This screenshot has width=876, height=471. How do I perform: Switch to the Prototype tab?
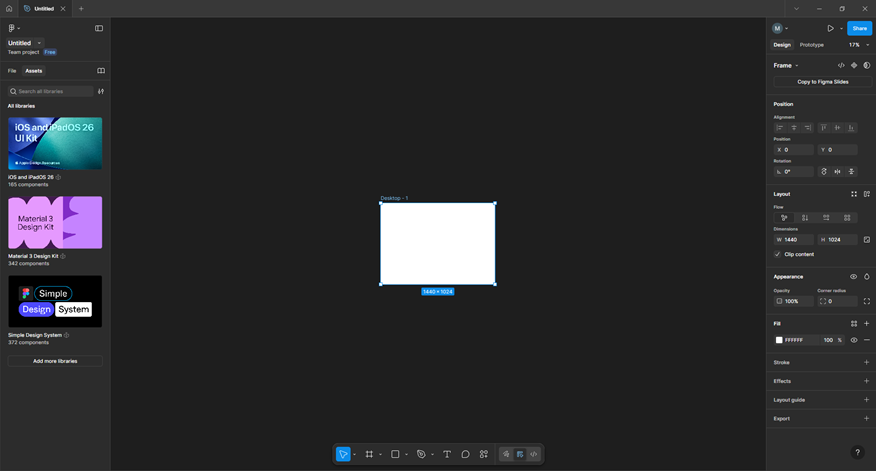point(811,45)
